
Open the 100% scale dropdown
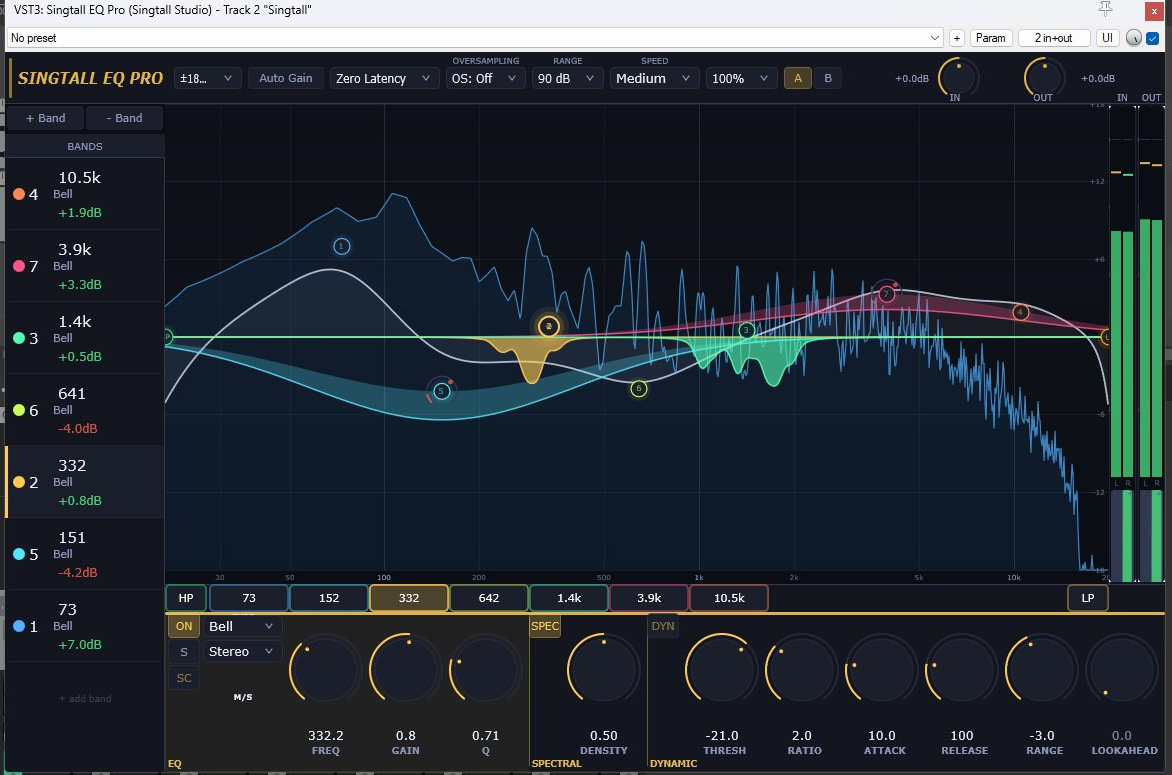click(x=740, y=78)
